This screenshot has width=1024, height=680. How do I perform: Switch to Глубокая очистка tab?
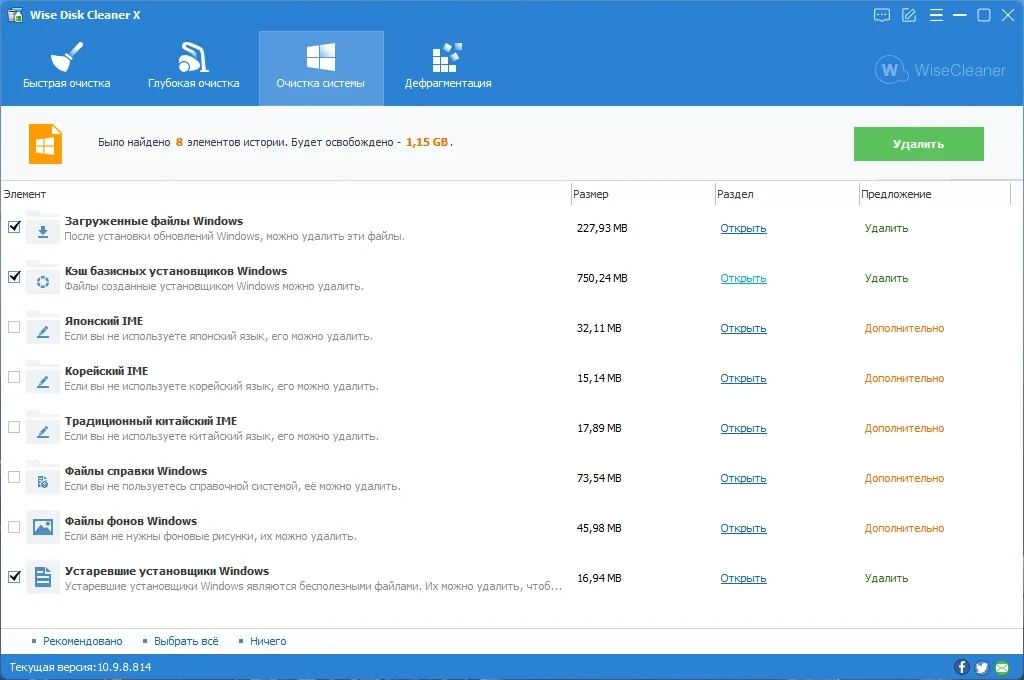pyautogui.click(x=193, y=68)
